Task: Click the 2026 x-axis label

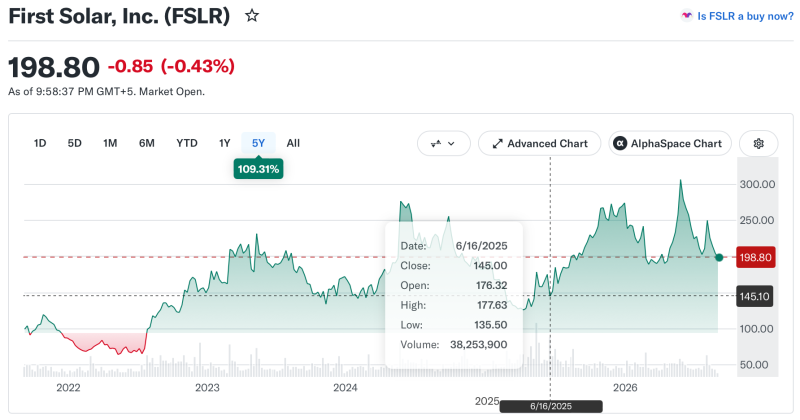Action: click(x=625, y=388)
